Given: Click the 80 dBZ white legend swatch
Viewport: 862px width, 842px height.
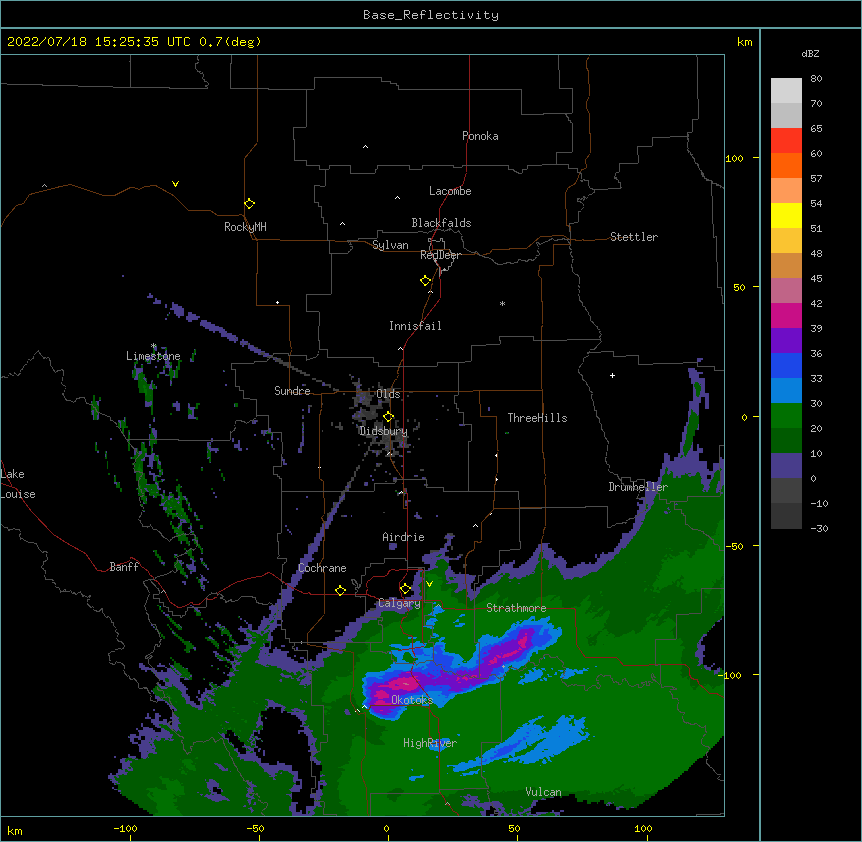Looking at the screenshot, I should pos(786,90).
